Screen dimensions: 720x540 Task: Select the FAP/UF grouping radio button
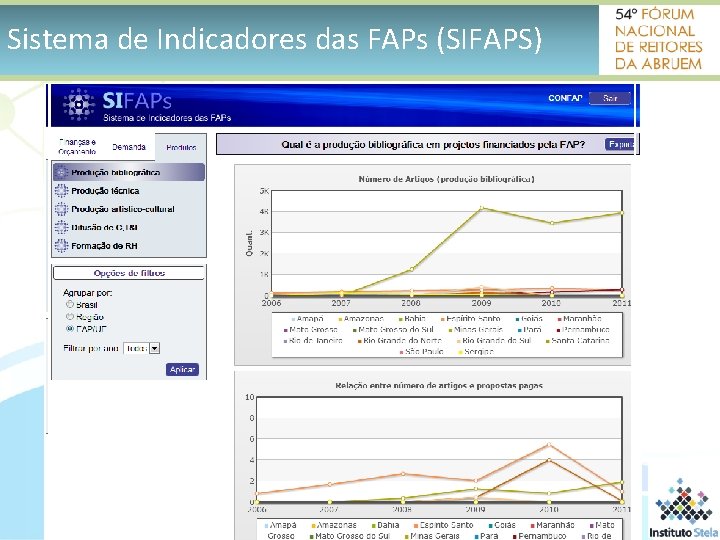pos(70,328)
